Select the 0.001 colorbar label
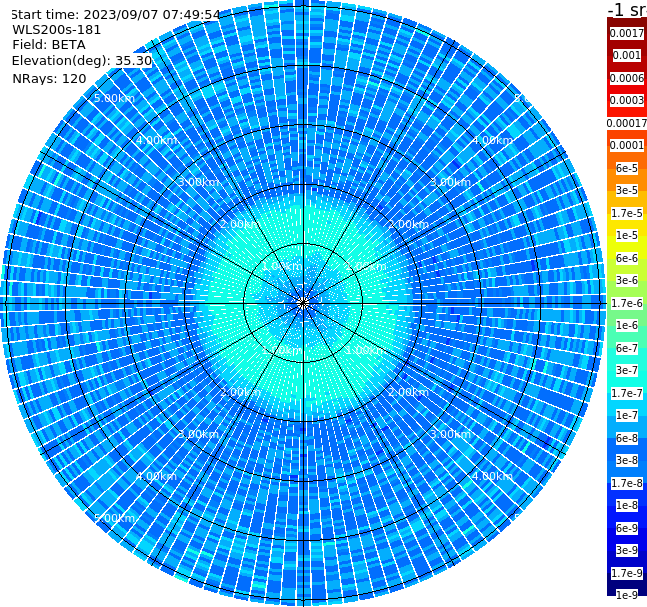This screenshot has width=647, height=607. (x=627, y=55)
